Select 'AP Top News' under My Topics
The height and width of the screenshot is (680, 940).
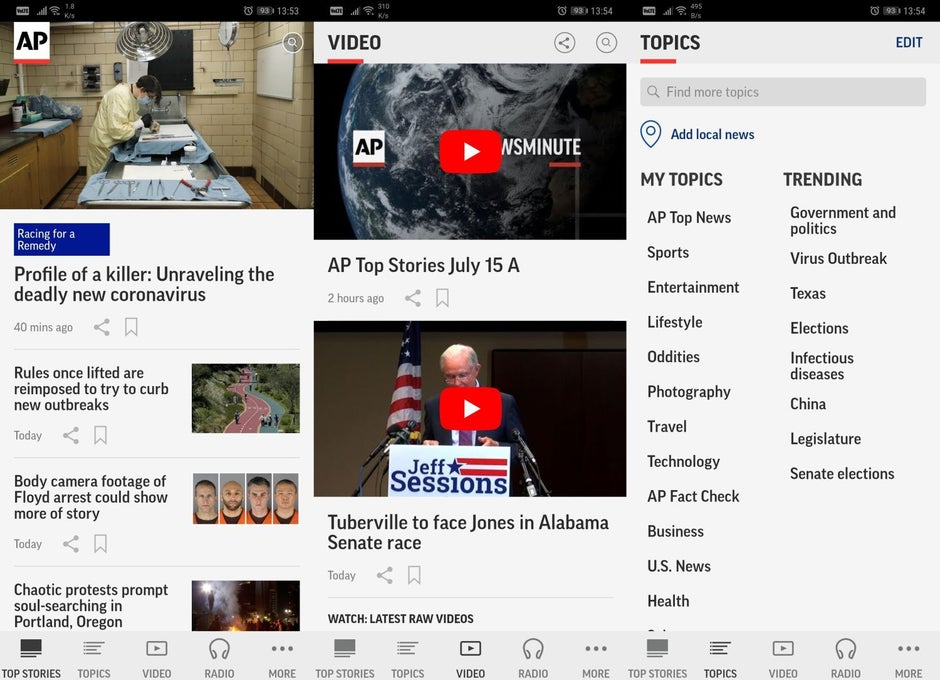[689, 218]
